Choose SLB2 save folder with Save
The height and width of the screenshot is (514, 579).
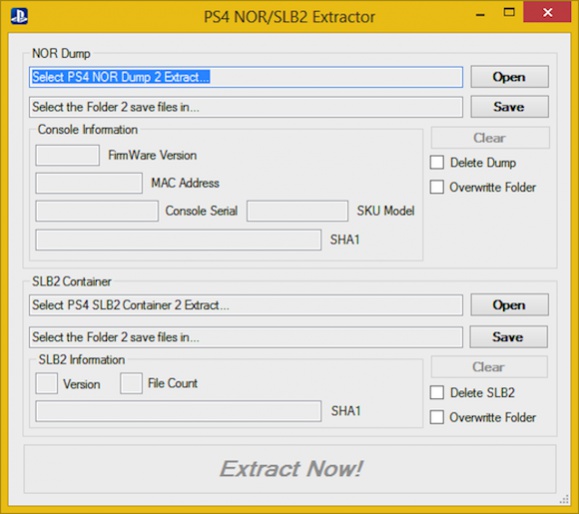508,336
